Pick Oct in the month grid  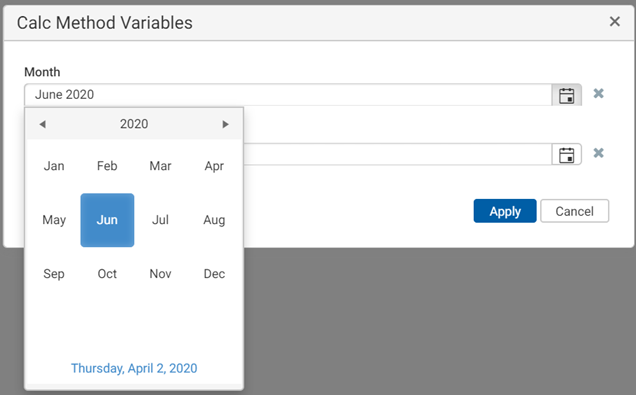pyautogui.click(x=107, y=274)
